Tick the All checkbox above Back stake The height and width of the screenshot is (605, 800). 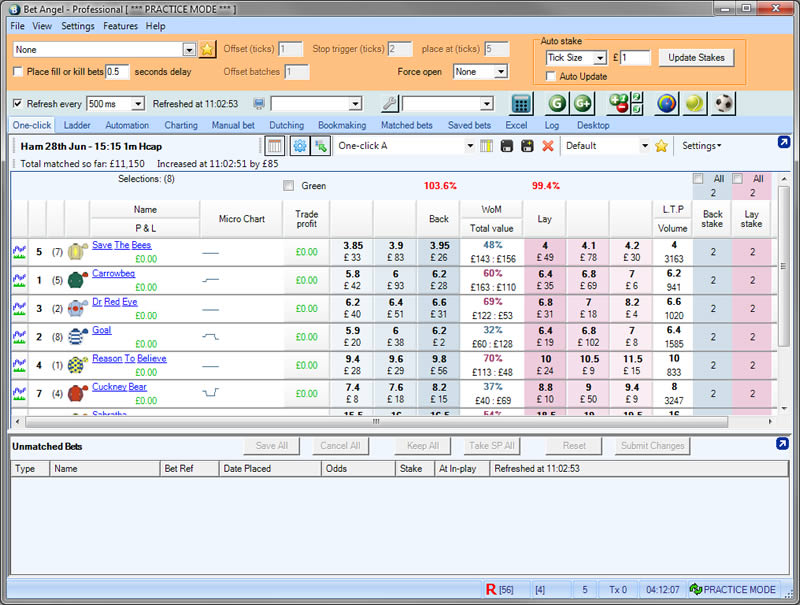698,179
